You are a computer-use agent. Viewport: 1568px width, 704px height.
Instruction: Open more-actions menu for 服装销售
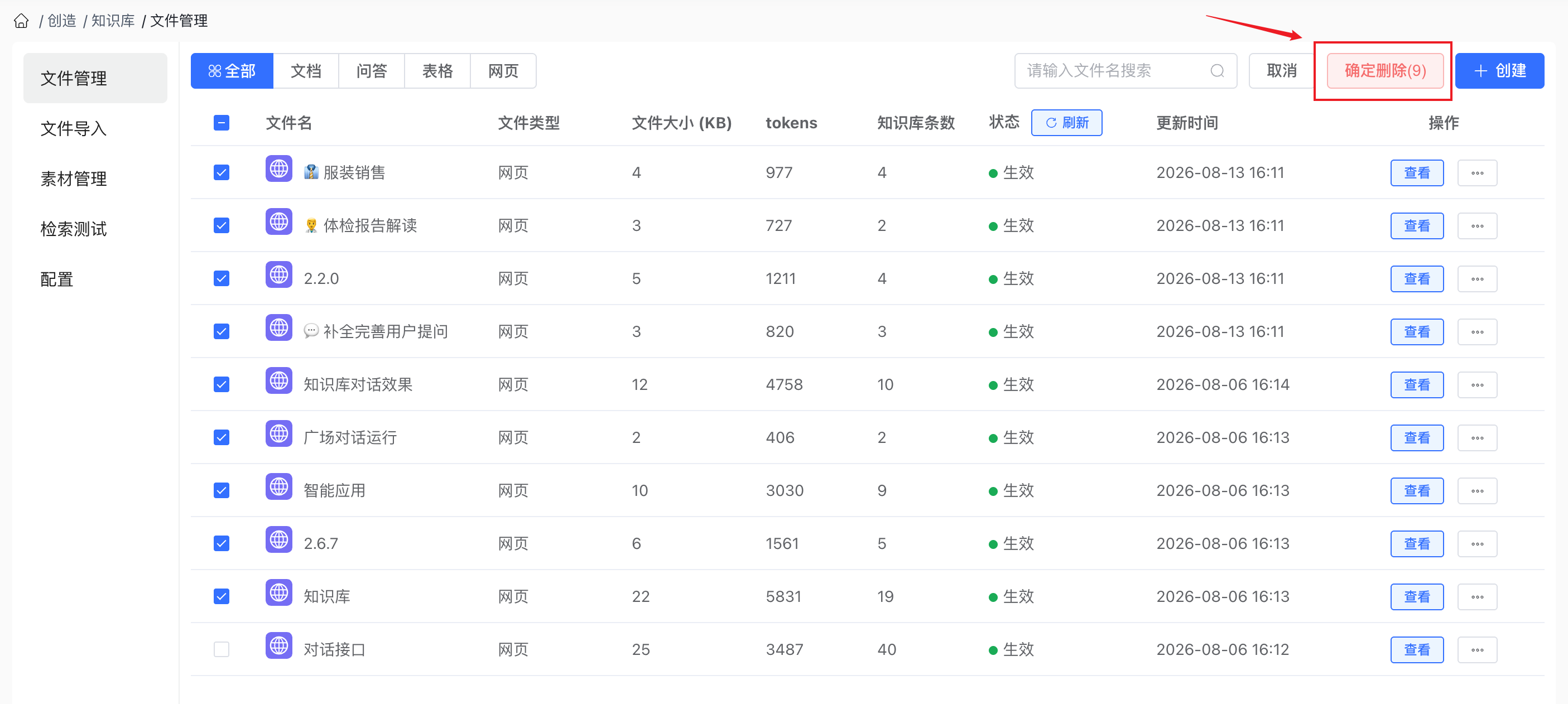(1477, 173)
